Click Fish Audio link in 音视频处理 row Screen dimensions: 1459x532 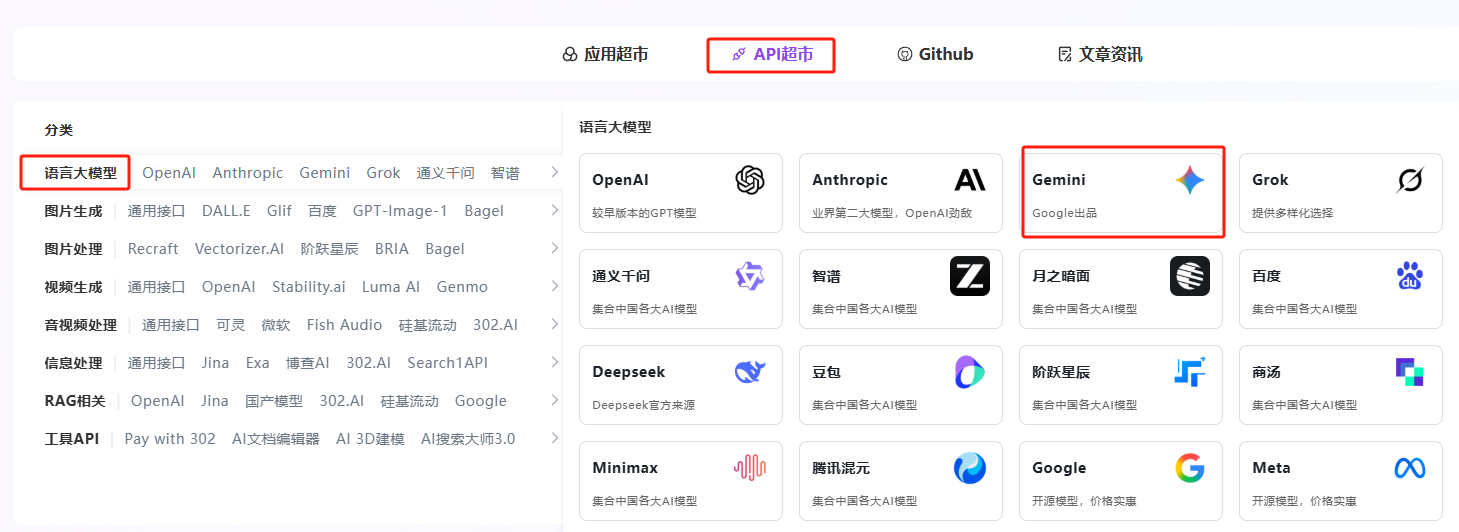coord(345,325)
